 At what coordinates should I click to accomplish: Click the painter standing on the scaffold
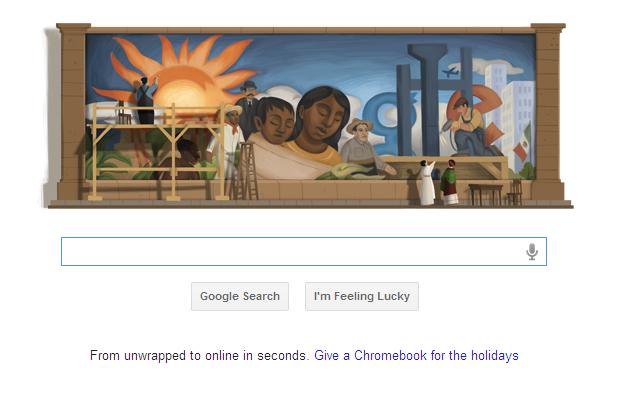click(145, 100)
